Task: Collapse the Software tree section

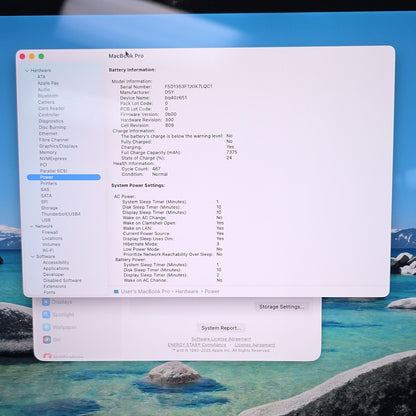Action: click(x=33, y=257)
